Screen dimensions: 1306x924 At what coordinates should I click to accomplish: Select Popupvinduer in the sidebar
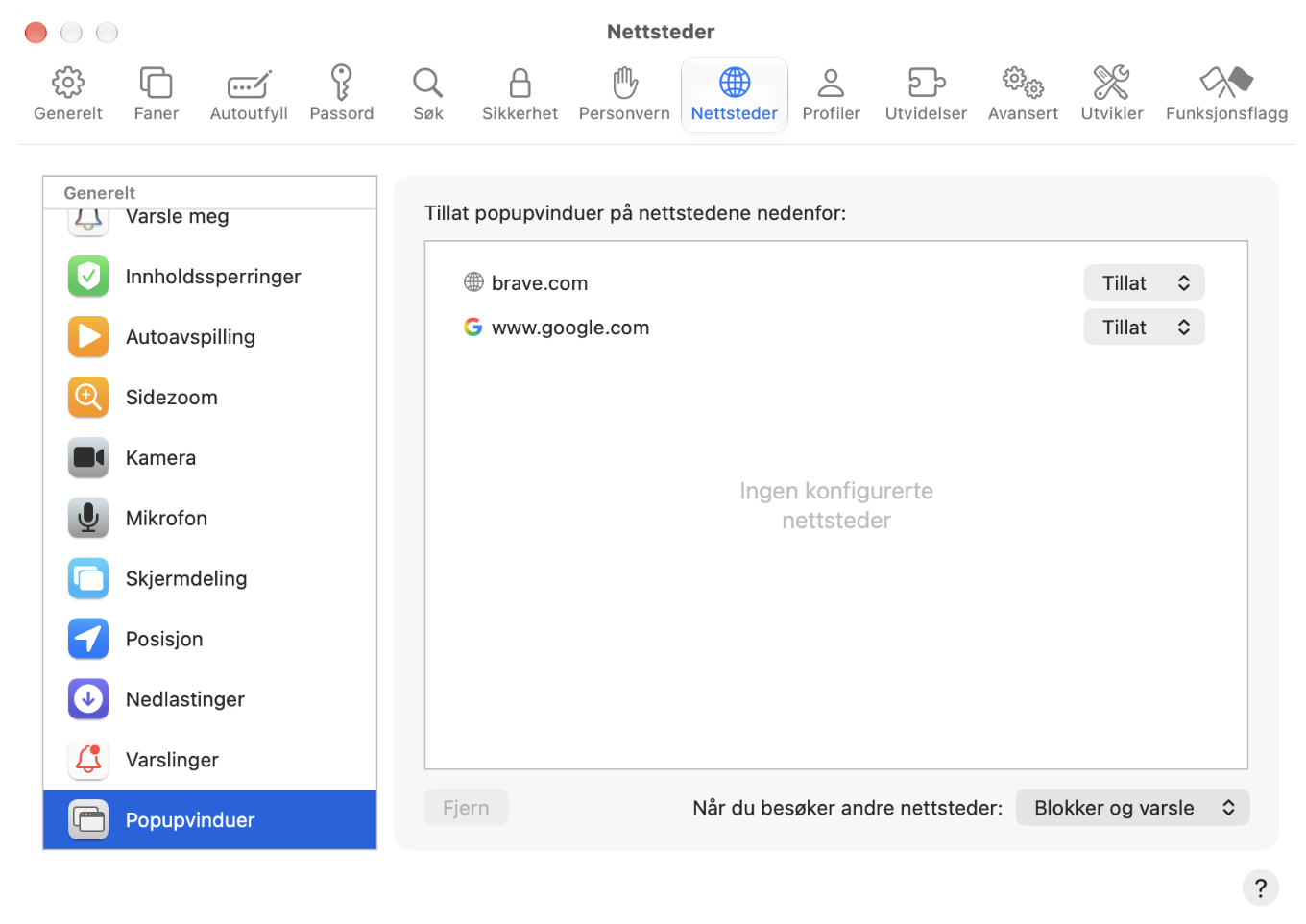[x=209, y=820]
